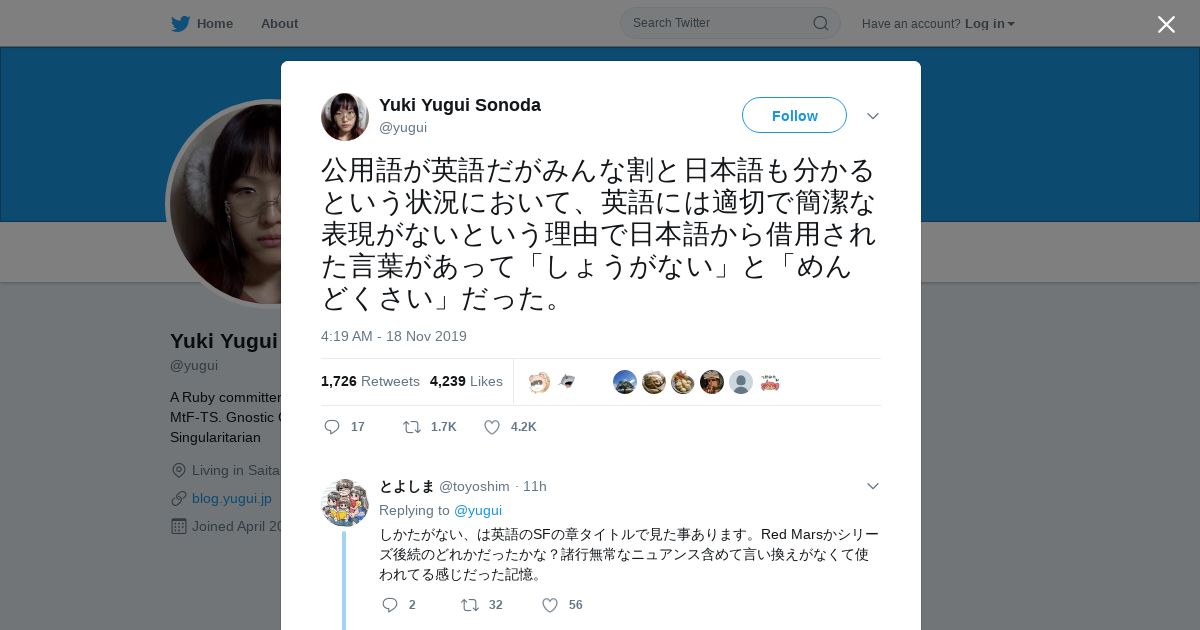
Task: Click the reply icon under main tweet
Action: (x=332, y=427)
